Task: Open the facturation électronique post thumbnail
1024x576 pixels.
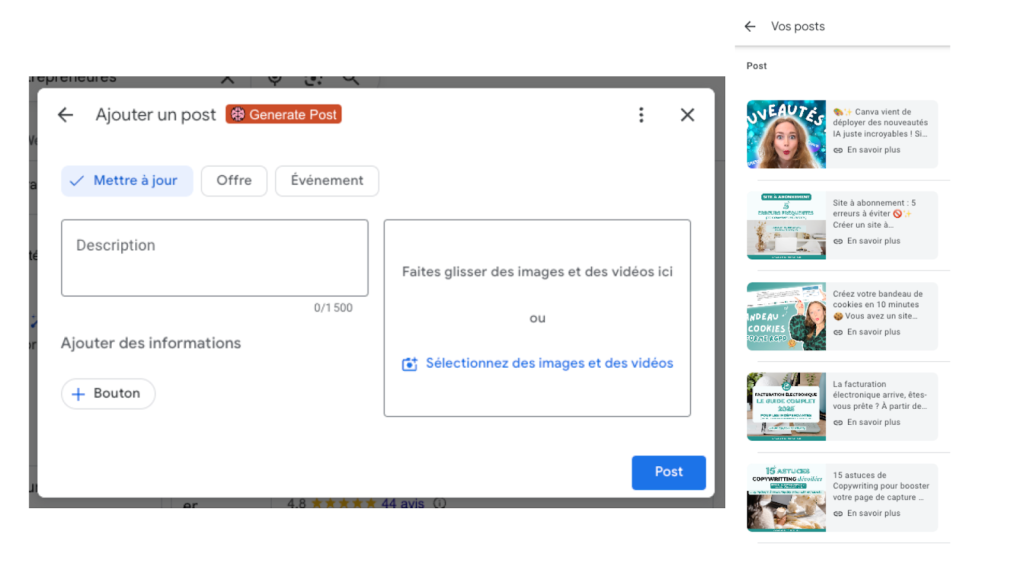Action: tap(785, 406)
